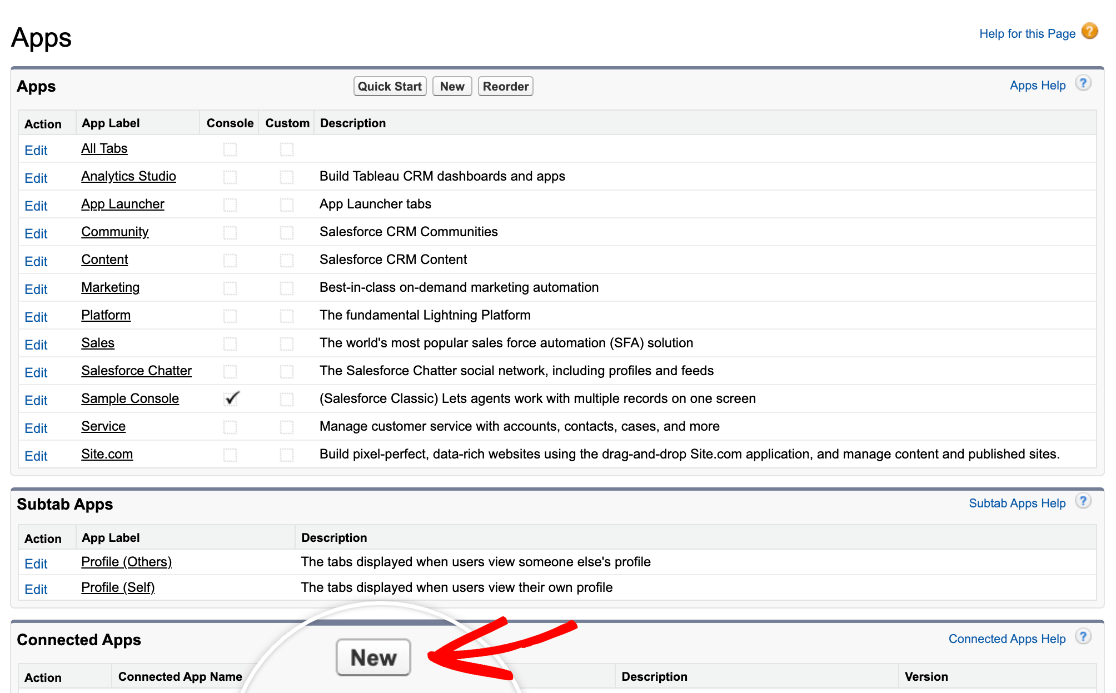This screenshot has width=1116, height=693.
Task: Edit the Analytics Studio app
Action: click(36, 178)
